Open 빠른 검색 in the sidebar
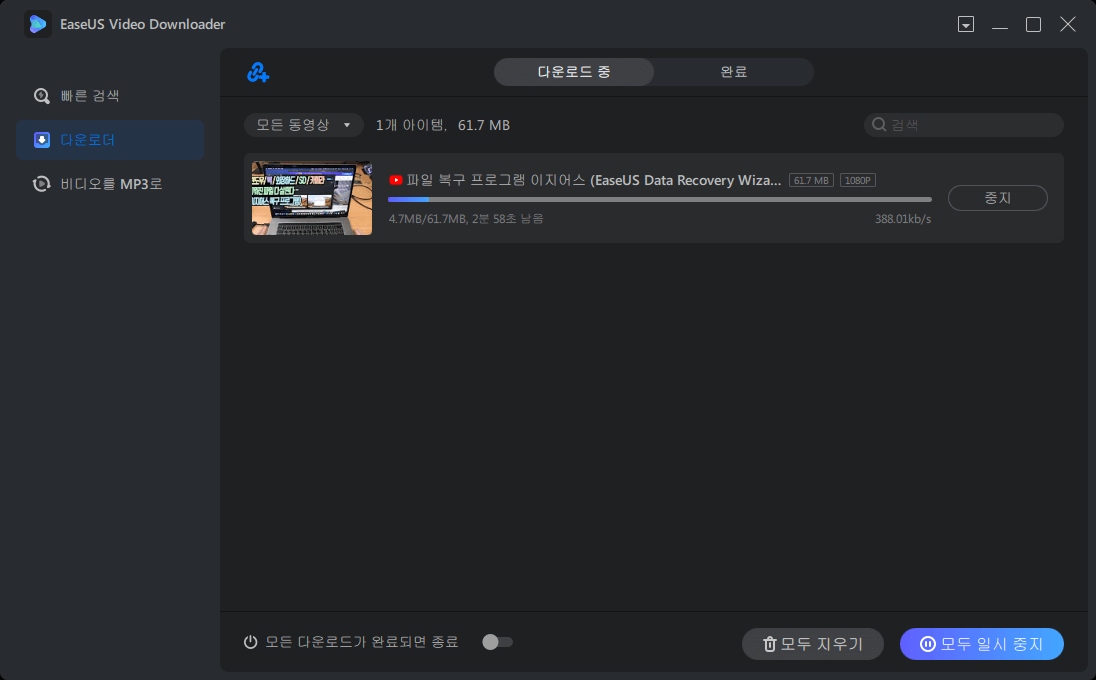The image size is (1096, 680). click(110, 96)
